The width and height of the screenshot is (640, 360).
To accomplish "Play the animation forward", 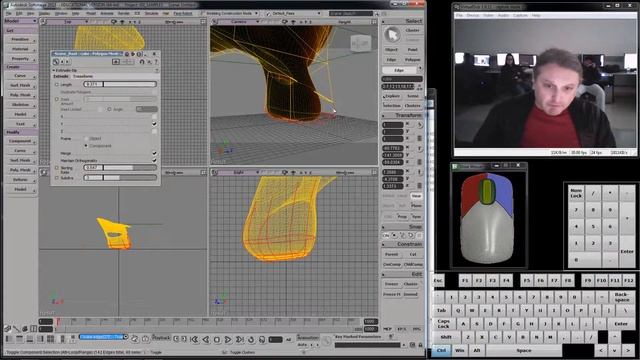I will coord(228,339).
